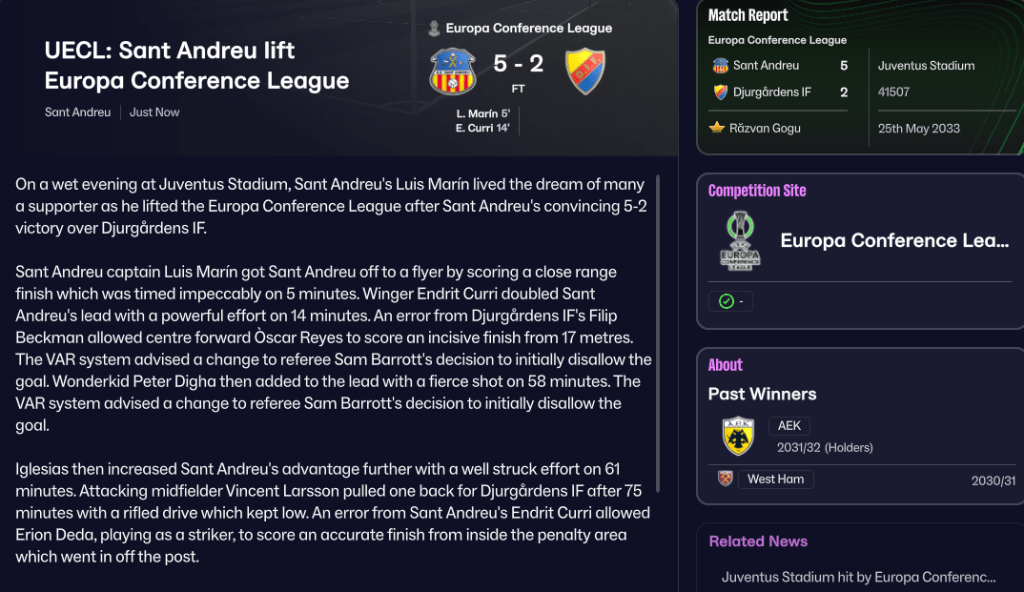Image resolution: width=1024 pixels, height=592 pixels.
Task: Open the Competition Site section heading
Action: coord(757,190)
